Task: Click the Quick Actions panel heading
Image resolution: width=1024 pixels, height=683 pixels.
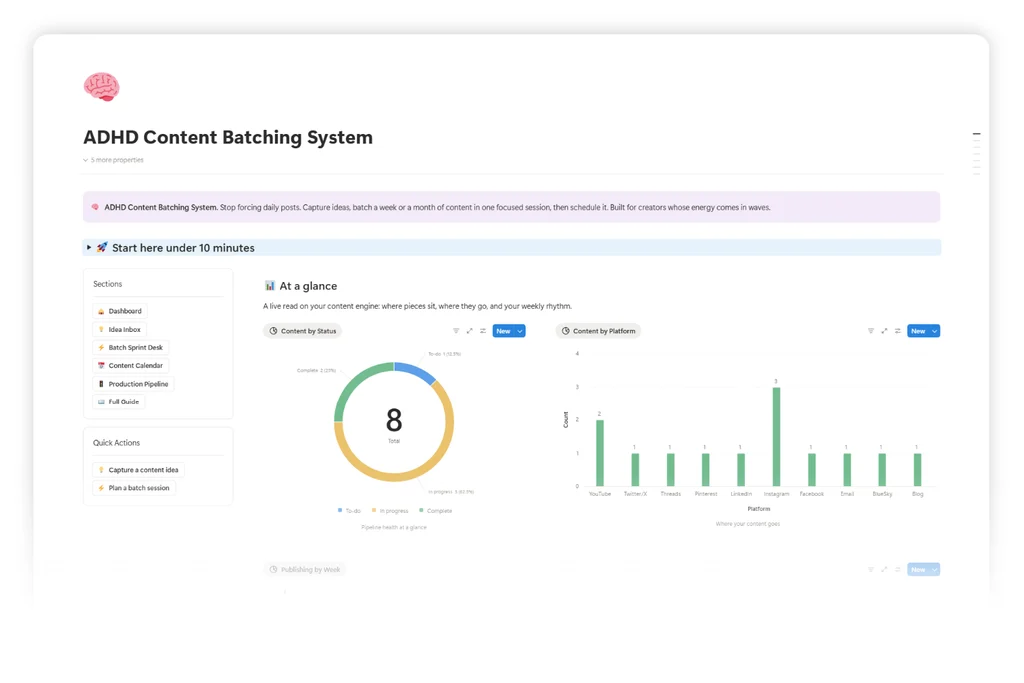Action: [x=116, y=443]
